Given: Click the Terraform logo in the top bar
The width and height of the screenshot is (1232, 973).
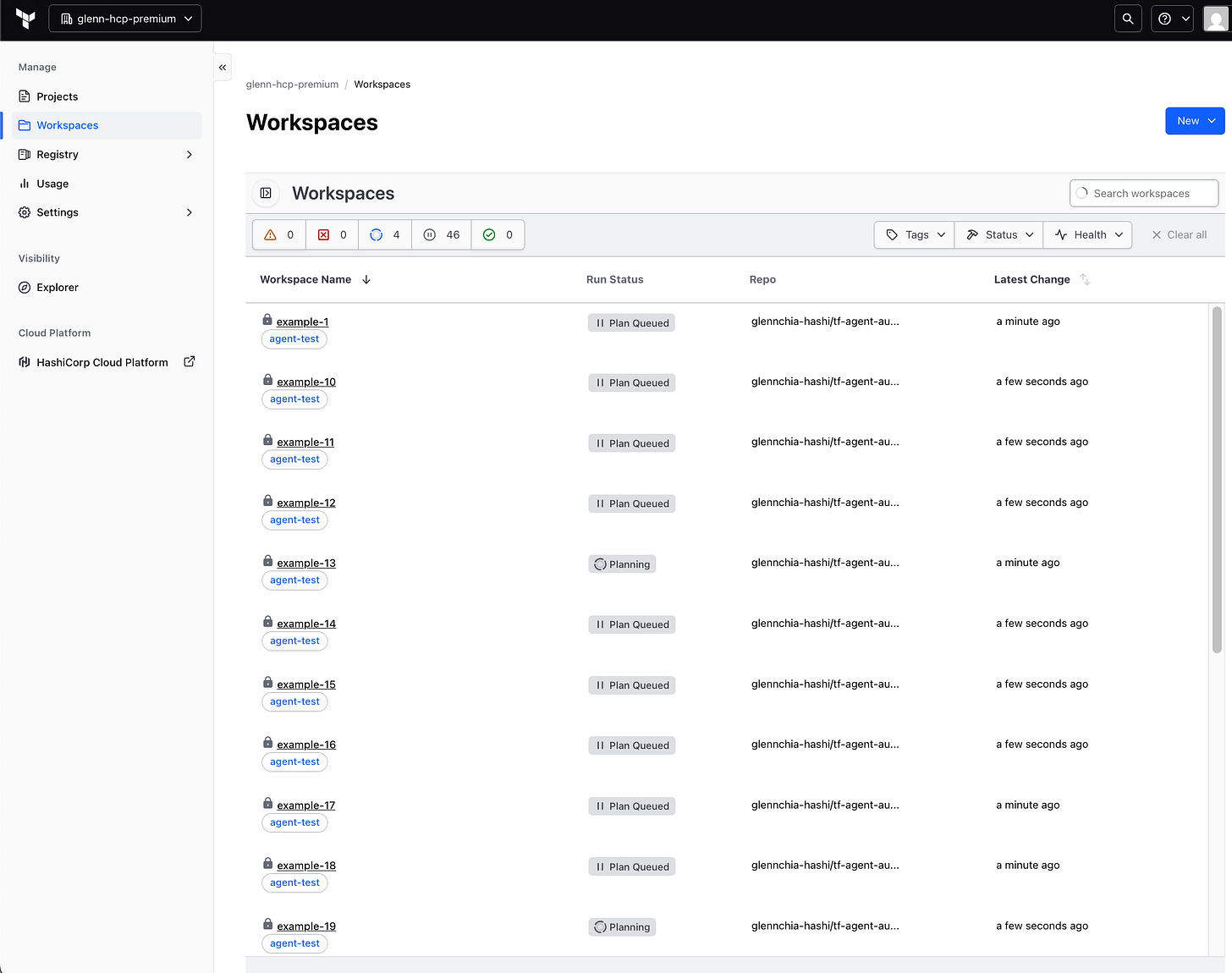Looking at the screenshot, I should tap(24, 18).
